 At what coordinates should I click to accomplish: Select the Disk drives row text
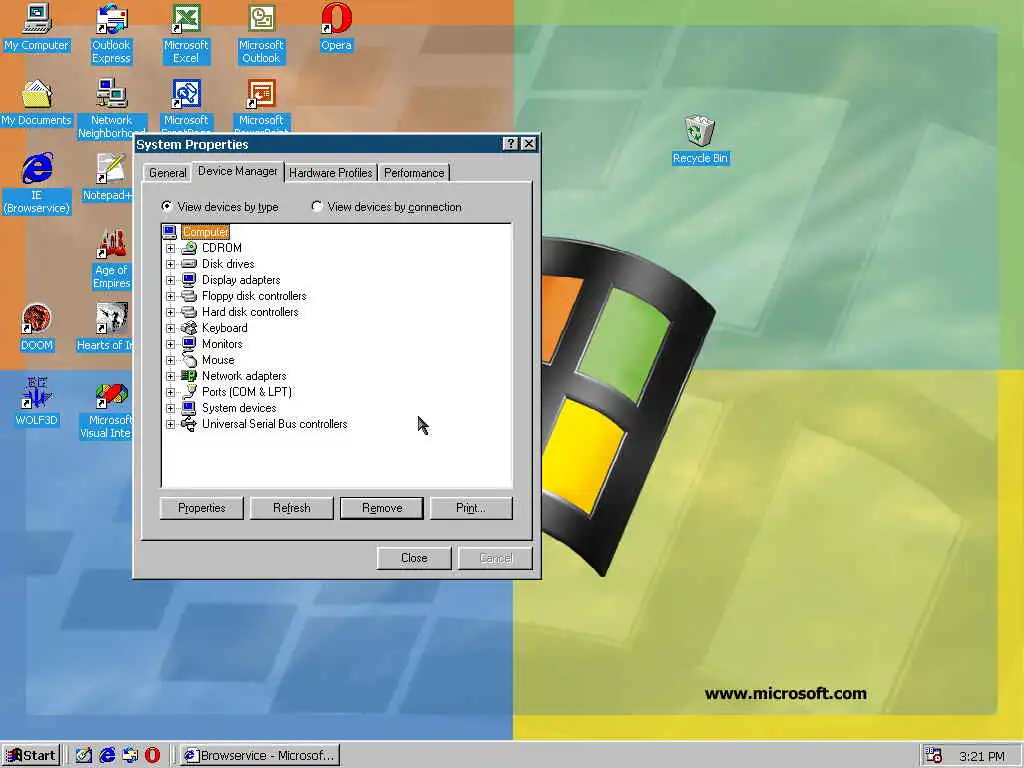point(228,264)
